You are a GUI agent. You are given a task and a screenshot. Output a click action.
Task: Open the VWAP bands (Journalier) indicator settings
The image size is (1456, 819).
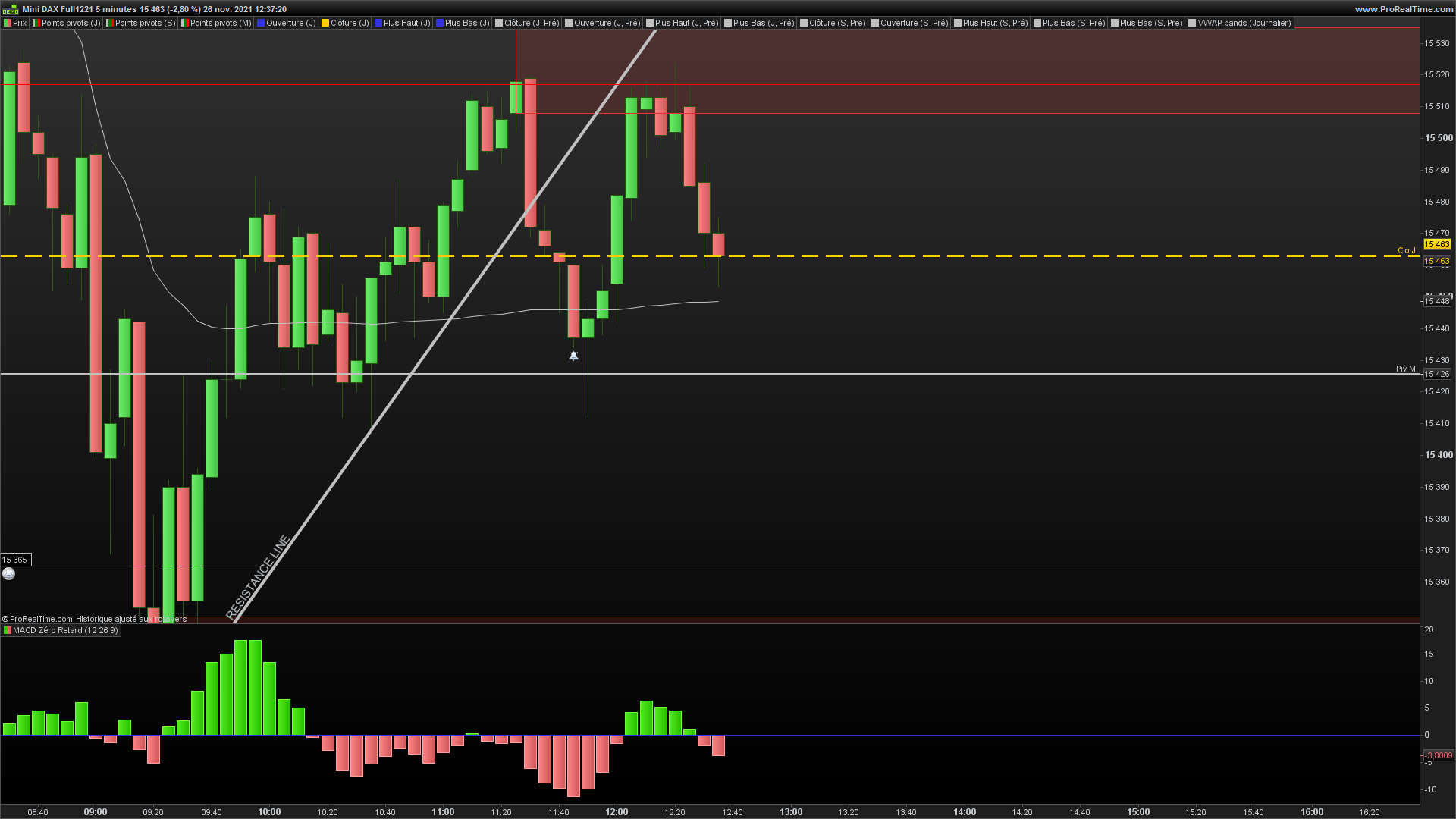tap(1244, 23)
